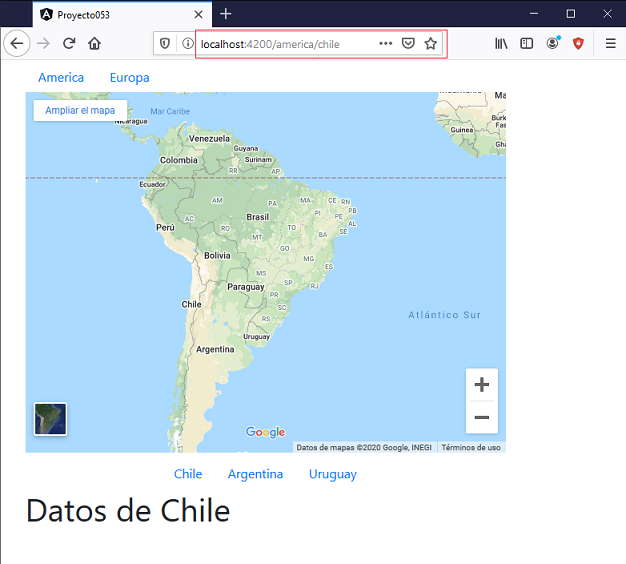Navigate to Chile link below map
This screenshot has width=626, height=564.
pyautogui.click(x=188, y=474)
